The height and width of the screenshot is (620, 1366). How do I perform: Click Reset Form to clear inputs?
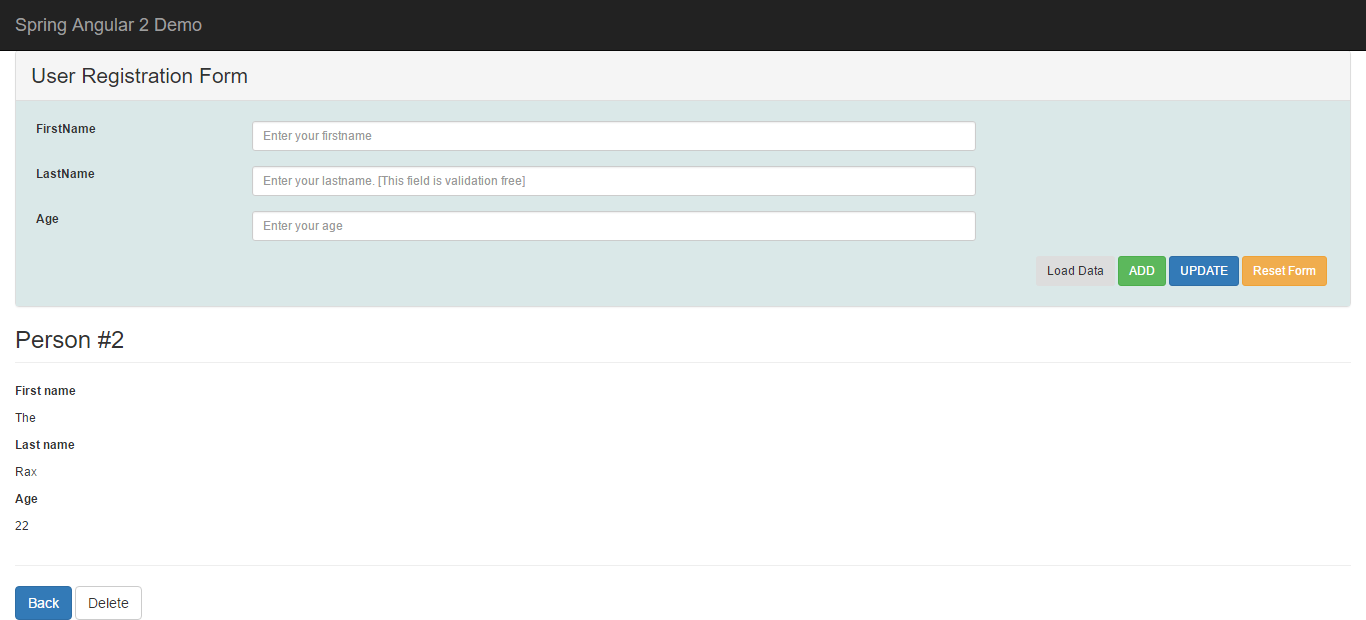point(1284,270)
